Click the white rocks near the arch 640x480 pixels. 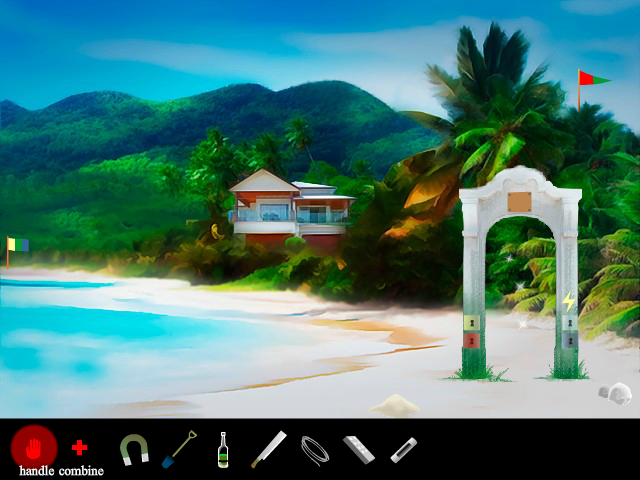point(615,393)
